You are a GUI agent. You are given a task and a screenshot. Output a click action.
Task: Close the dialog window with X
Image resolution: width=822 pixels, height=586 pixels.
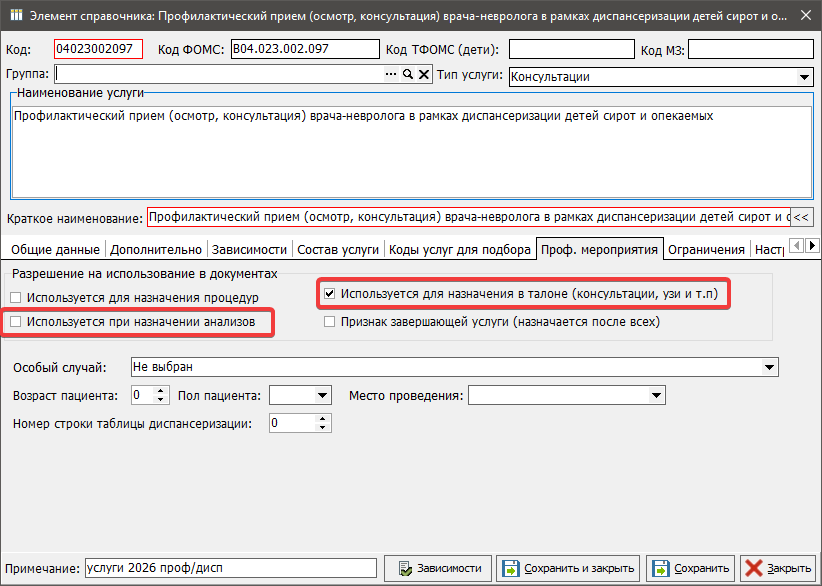pyautogui.click(x=806, y=16)
